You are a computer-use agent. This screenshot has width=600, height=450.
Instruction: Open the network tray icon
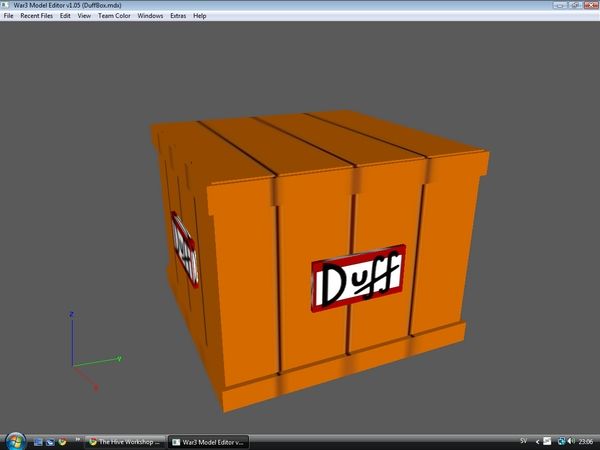pyautogui.click(x=561, y=442)
